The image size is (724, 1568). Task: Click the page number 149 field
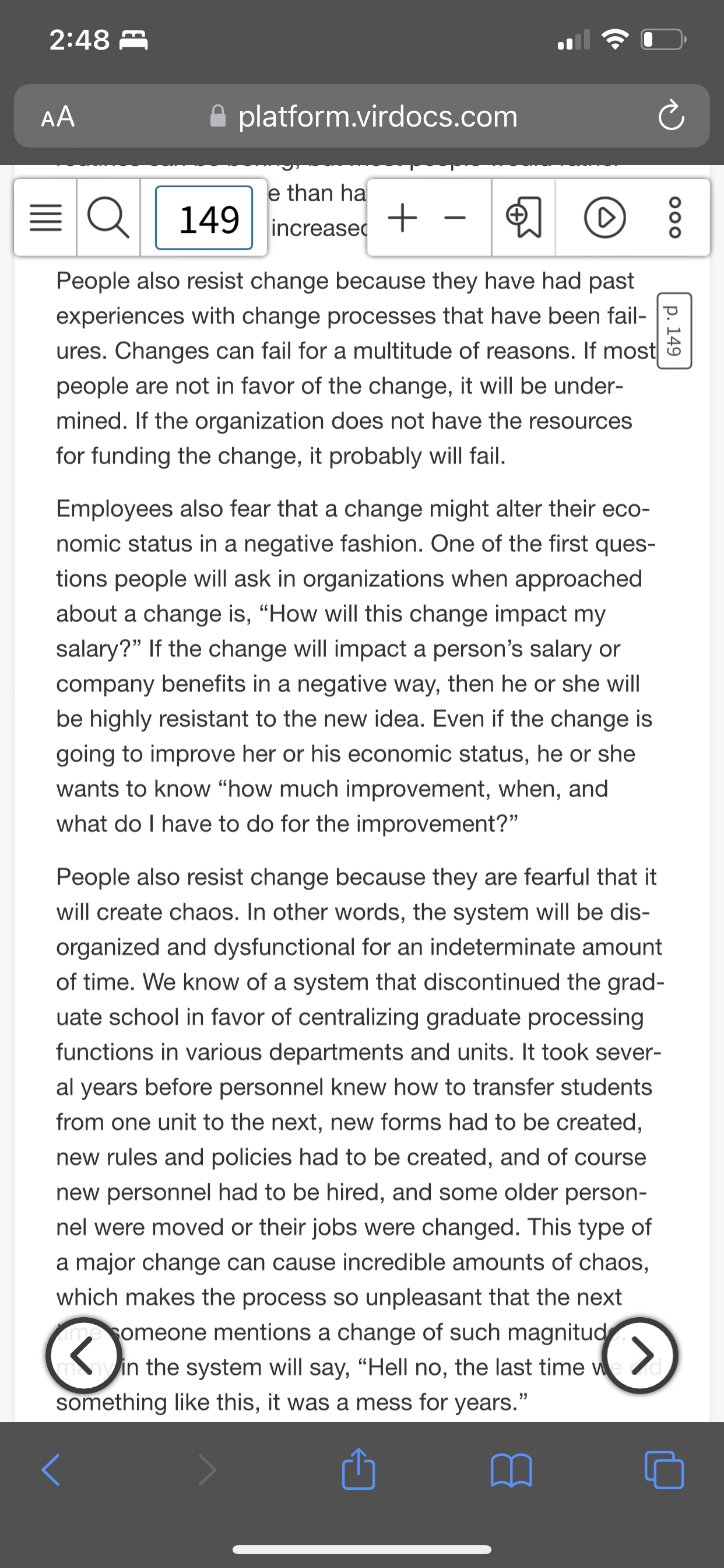click(204, 218)
